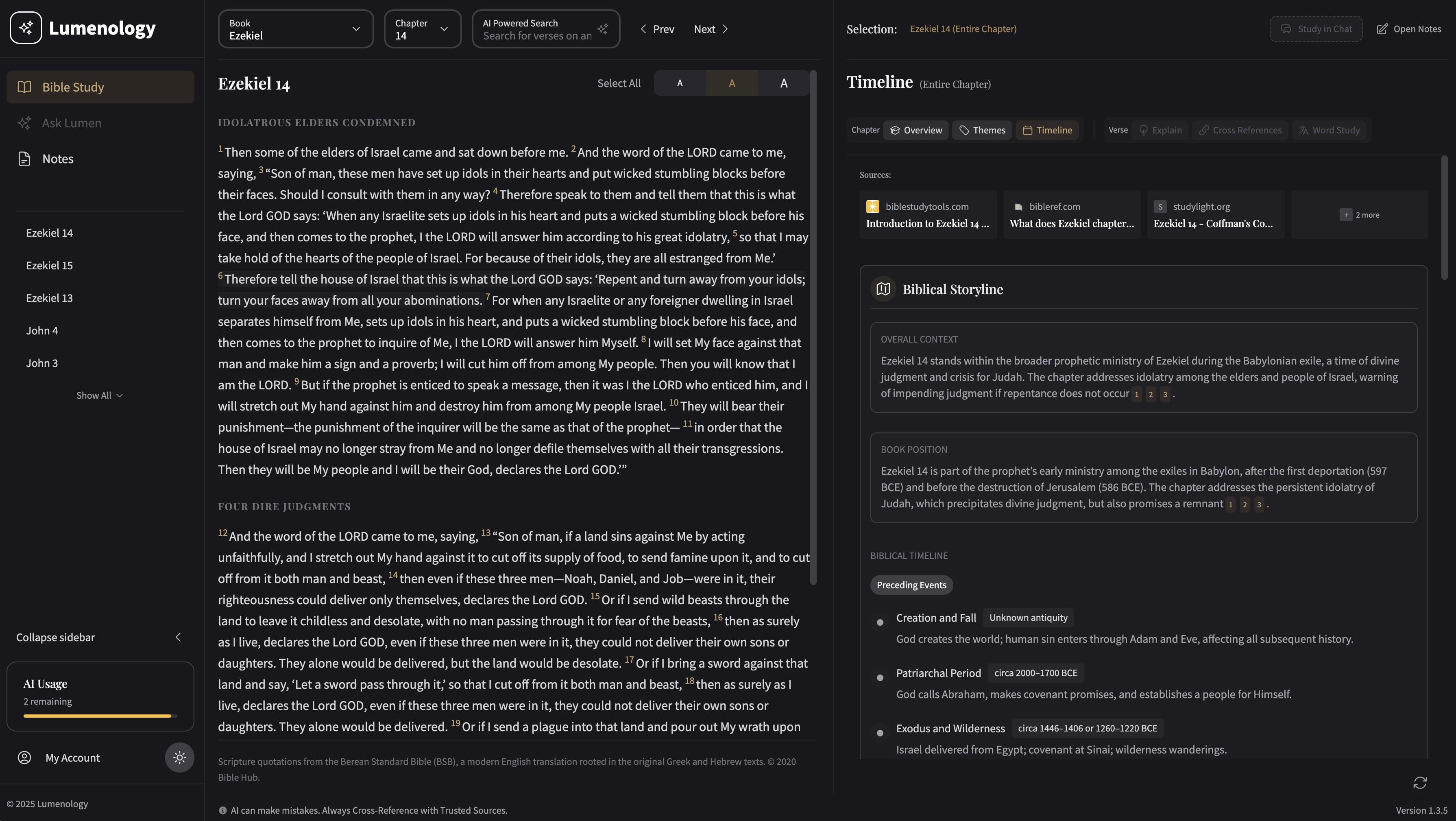The image size is (1456, 821).
Task: Open the Chapter 14 dropdown
Action: (422, 29)
